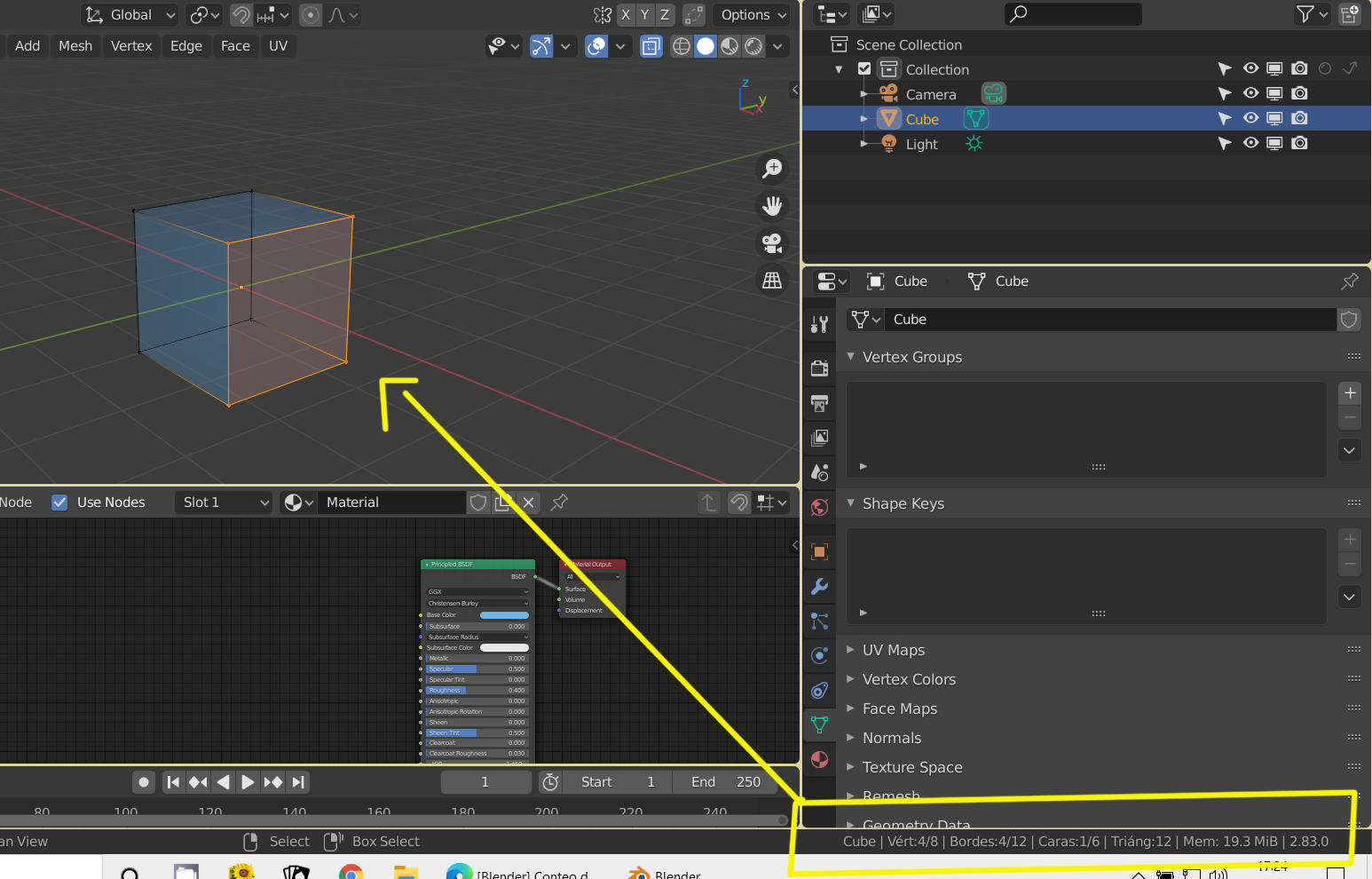Viewport: 1372px width, 879px height.
Task: Open viewport shading options dropdown arrow
Action: point(777,46)
